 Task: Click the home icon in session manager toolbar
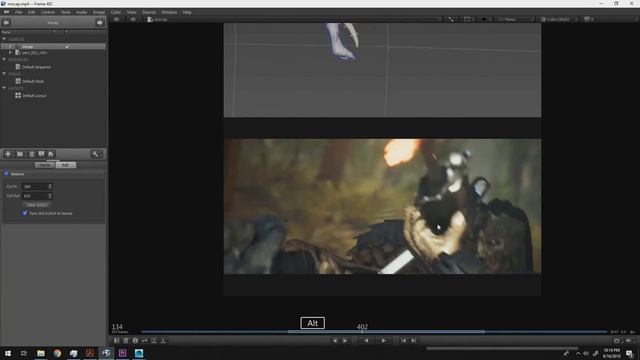[x=51, y=154]
